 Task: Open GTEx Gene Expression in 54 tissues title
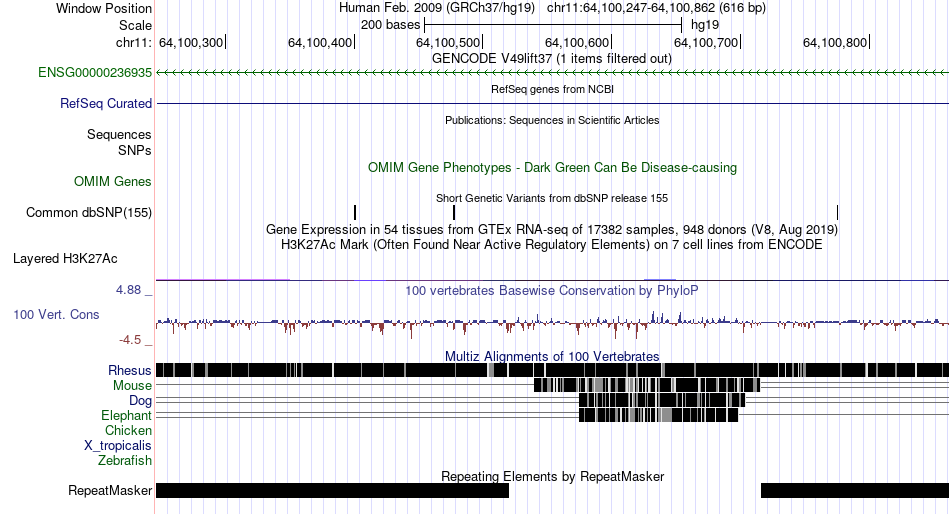[552, 230]
